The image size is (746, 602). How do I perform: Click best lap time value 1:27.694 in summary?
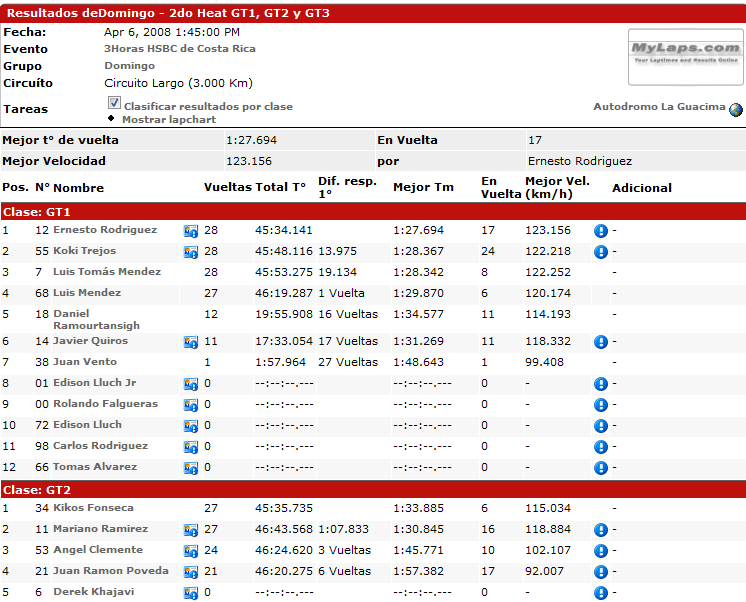tap(251, 140)
